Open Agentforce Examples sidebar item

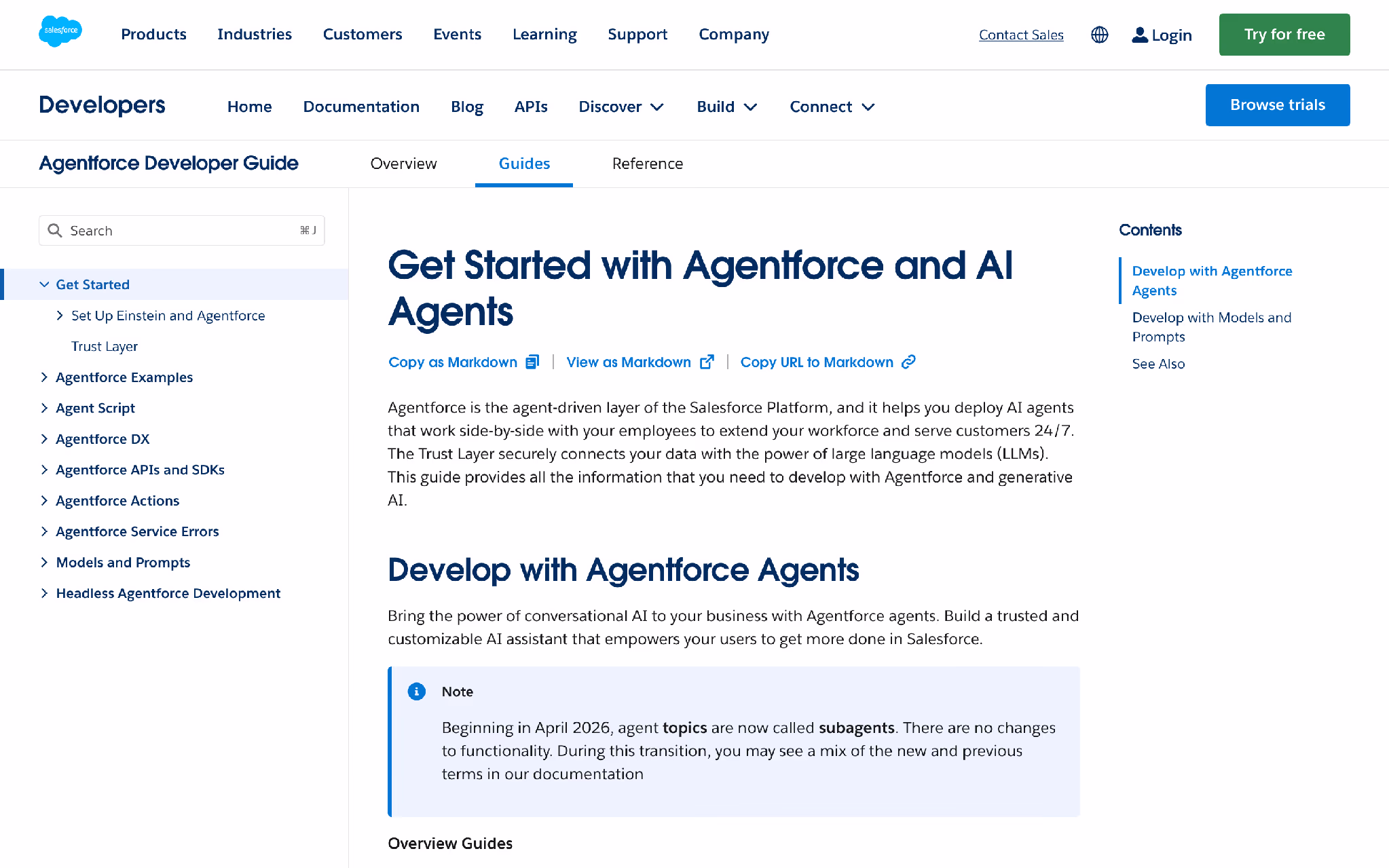click(x=124, y=377)
